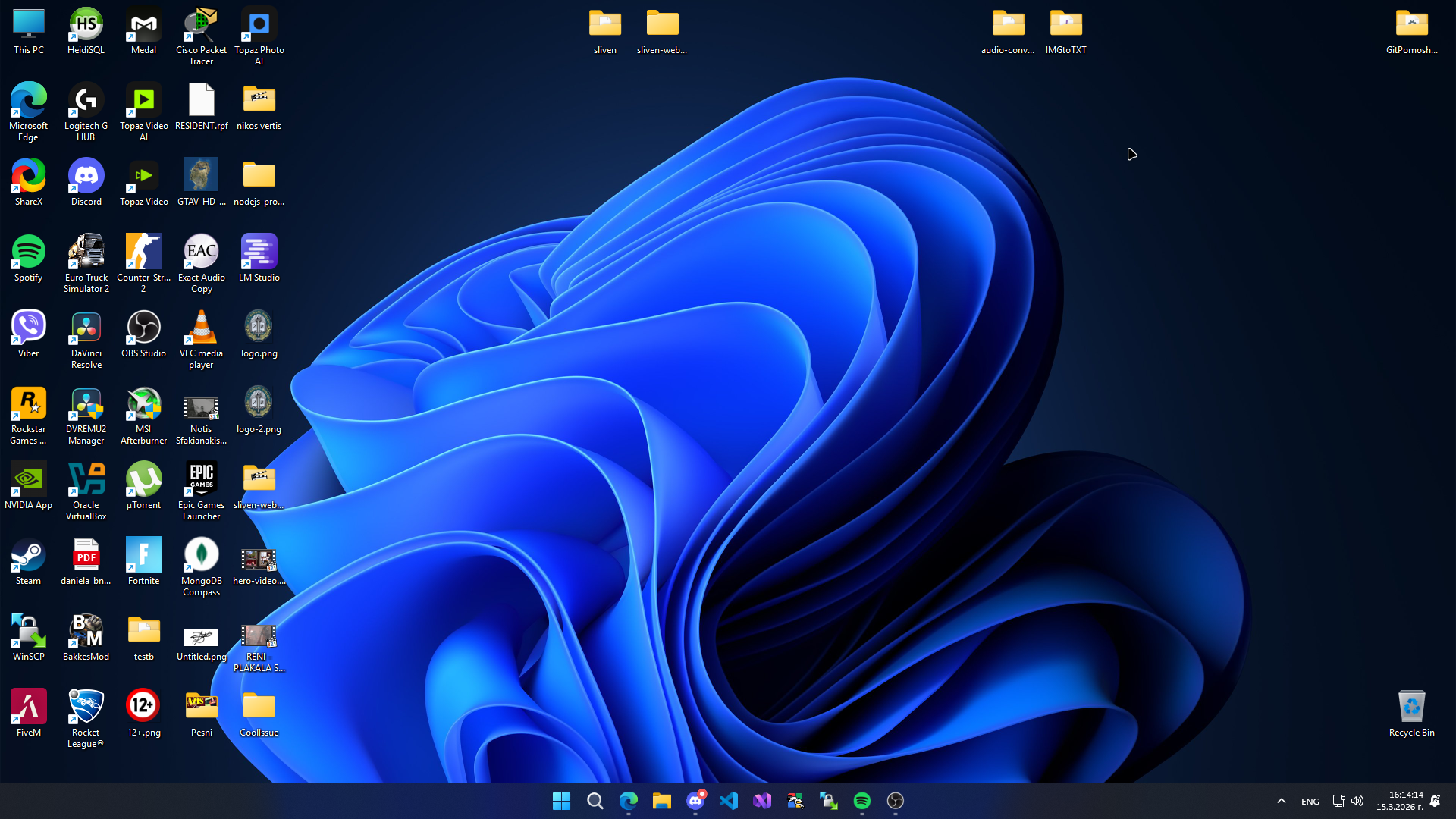Select the Viber desktop shortcut

click(29, 335)
